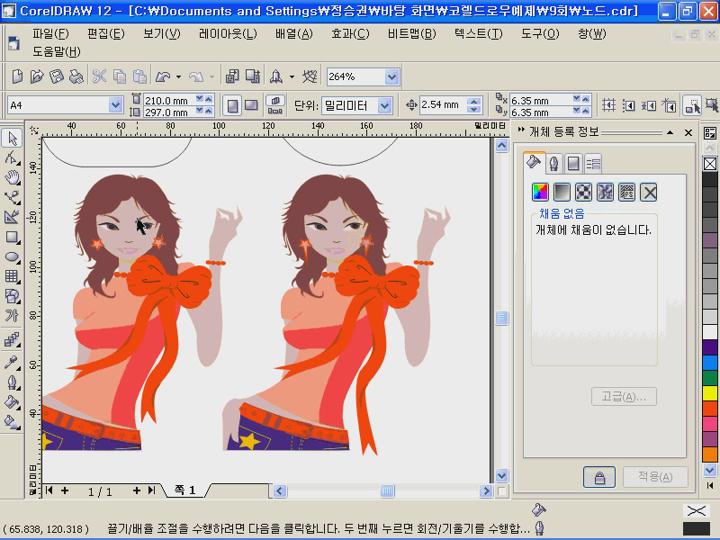Click the Copy icon
The width and height of the screenshot is (720, 540).
(119, 76)
